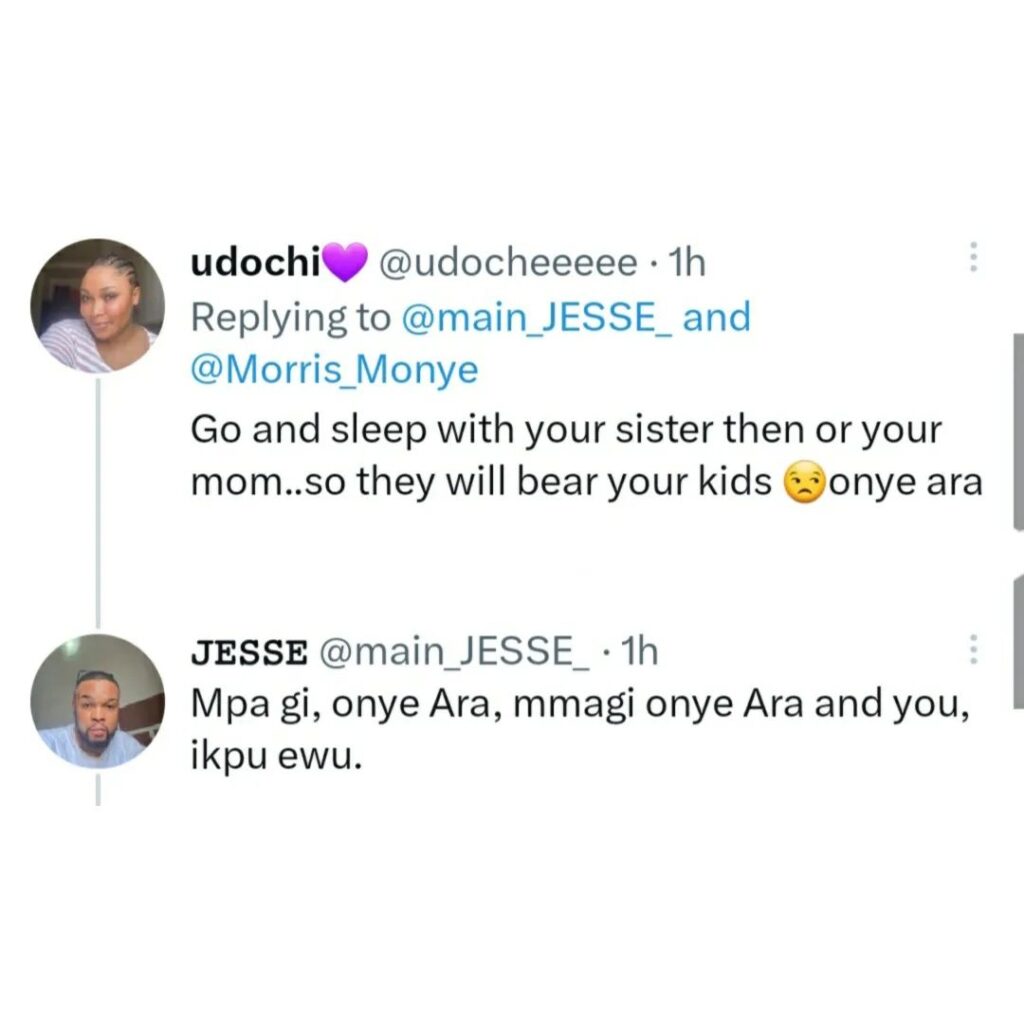The height and width of the screenshot is (1024, 1024).
Task: Click the 1h timestamp on udochi's tweet
Action: 686,263
